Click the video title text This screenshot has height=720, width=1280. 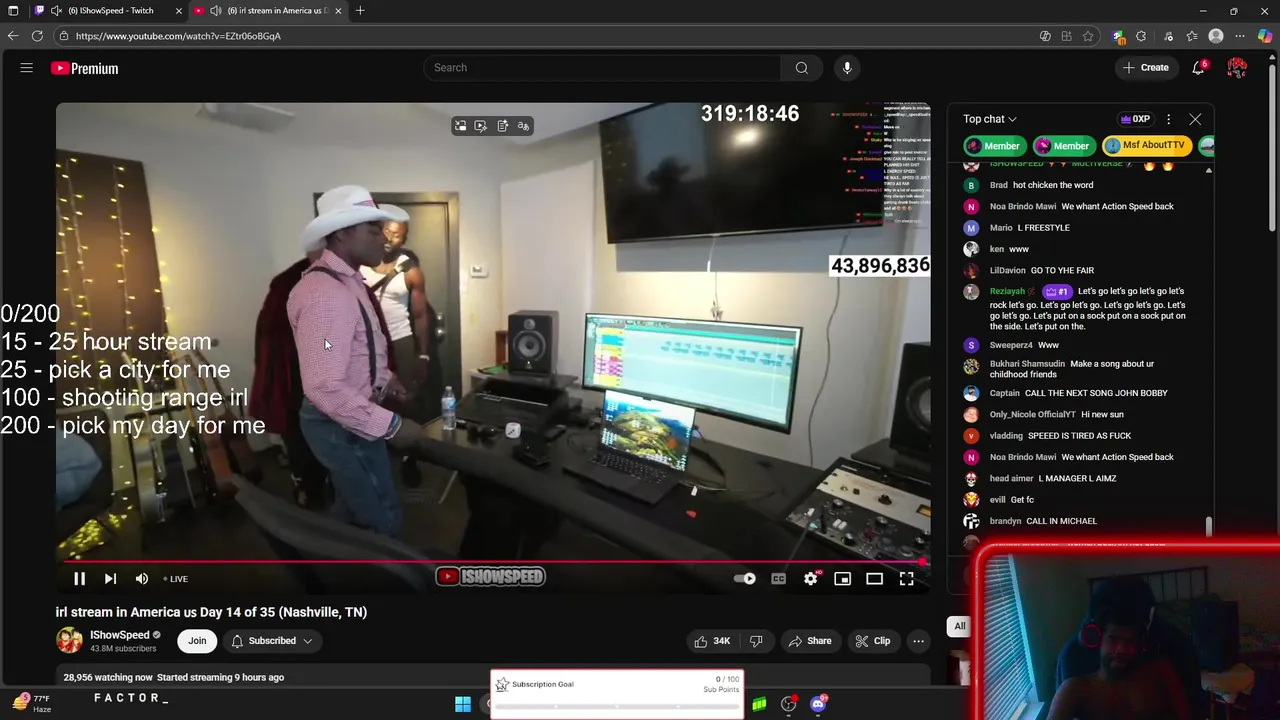point(211,612)
